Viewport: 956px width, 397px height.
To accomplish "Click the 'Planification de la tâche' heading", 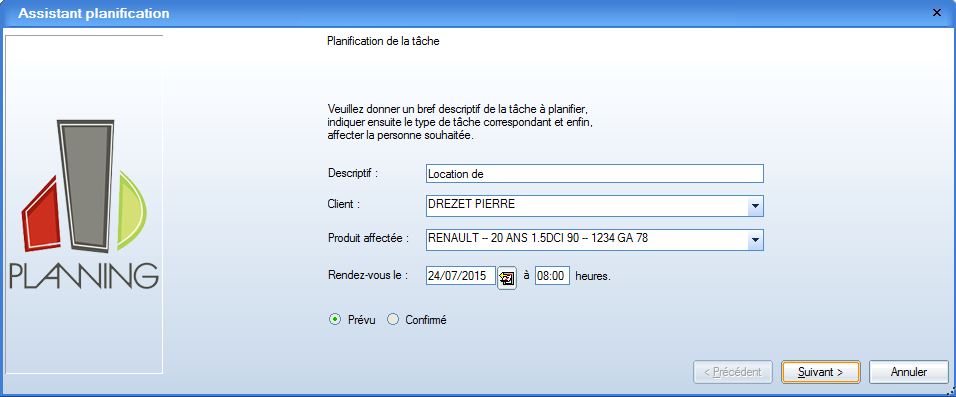I will tap(383, 41).
